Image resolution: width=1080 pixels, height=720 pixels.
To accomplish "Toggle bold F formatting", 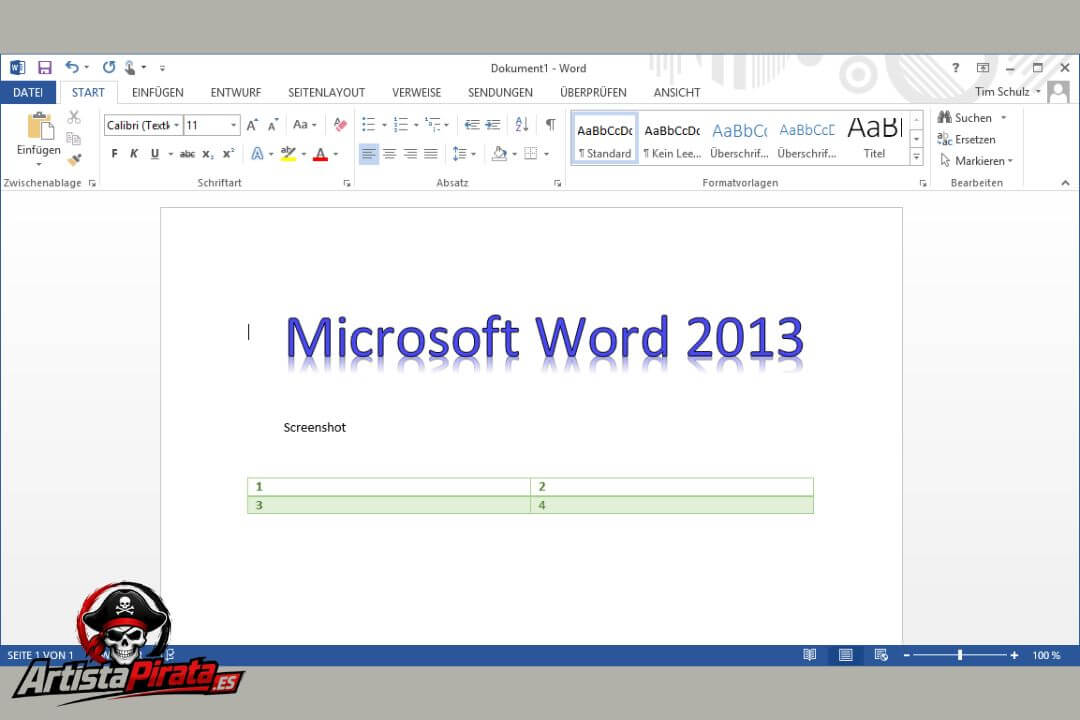I will pos(114,154).
